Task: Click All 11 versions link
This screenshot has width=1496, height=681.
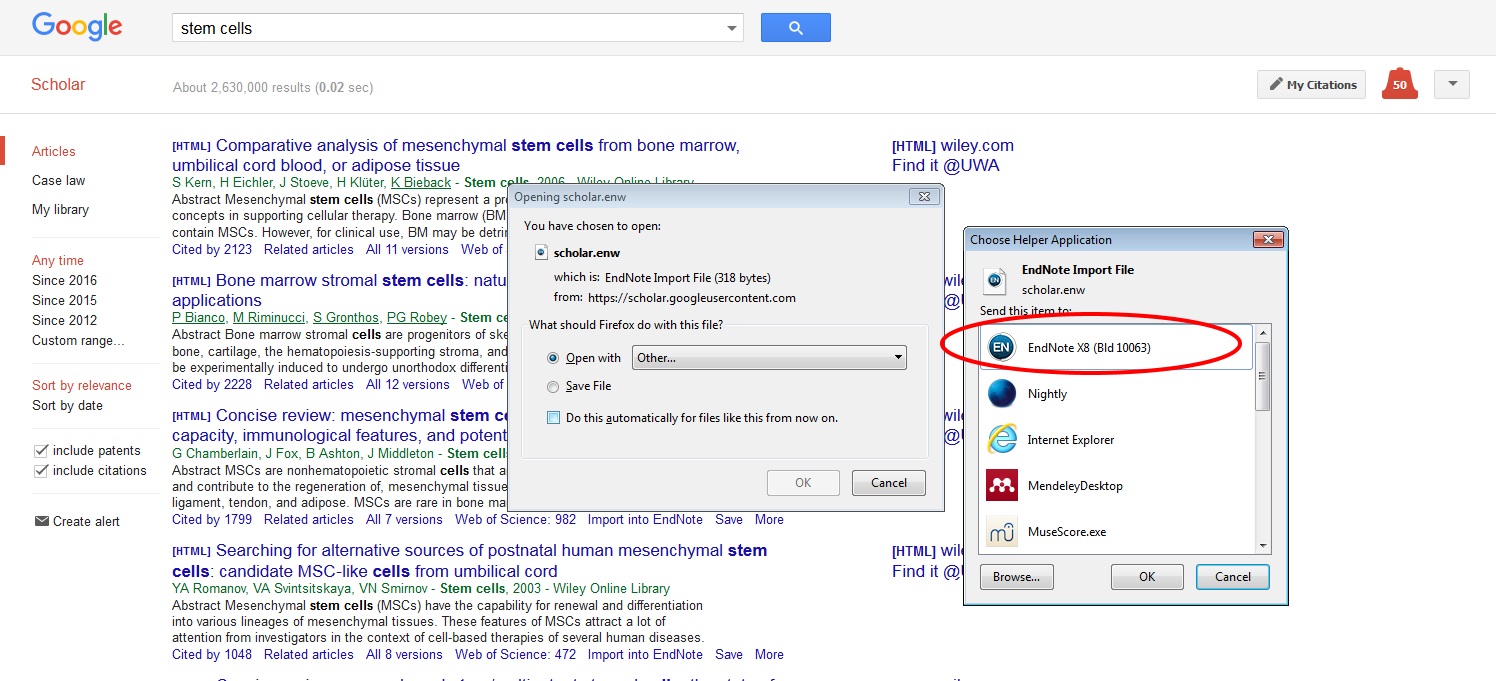Action: click(407, 249)
